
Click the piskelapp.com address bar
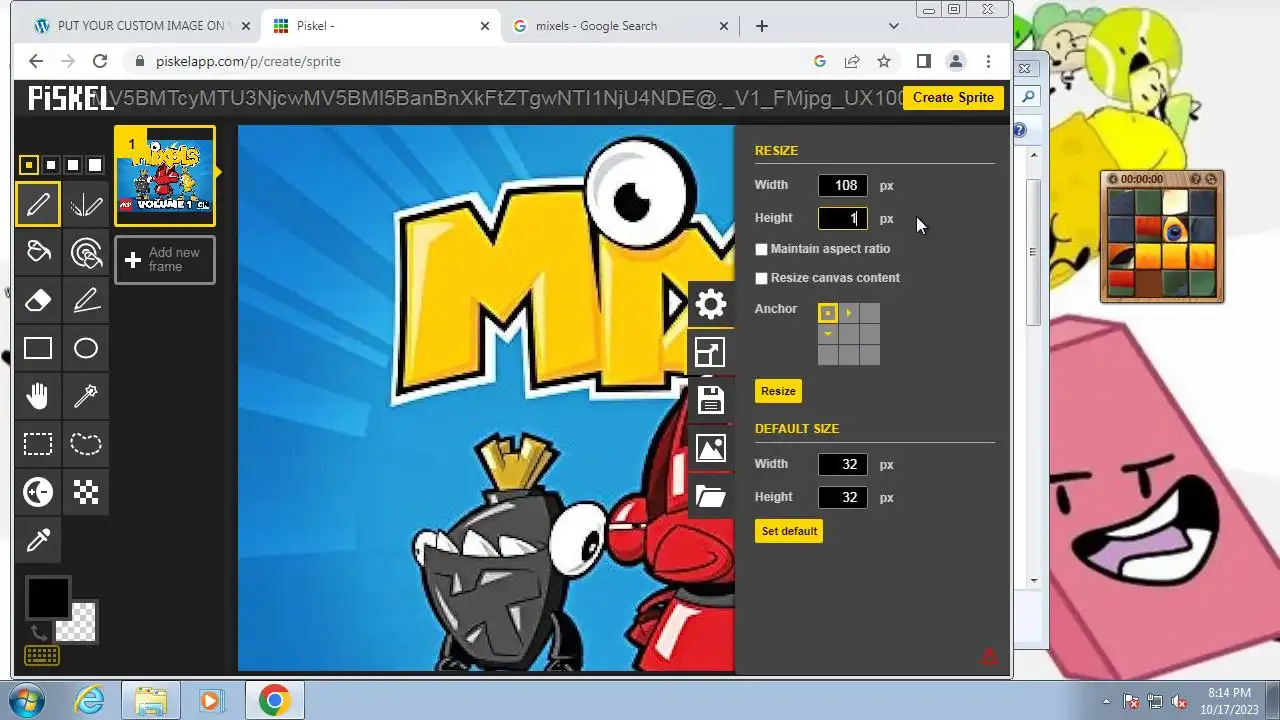pos(465,61)
